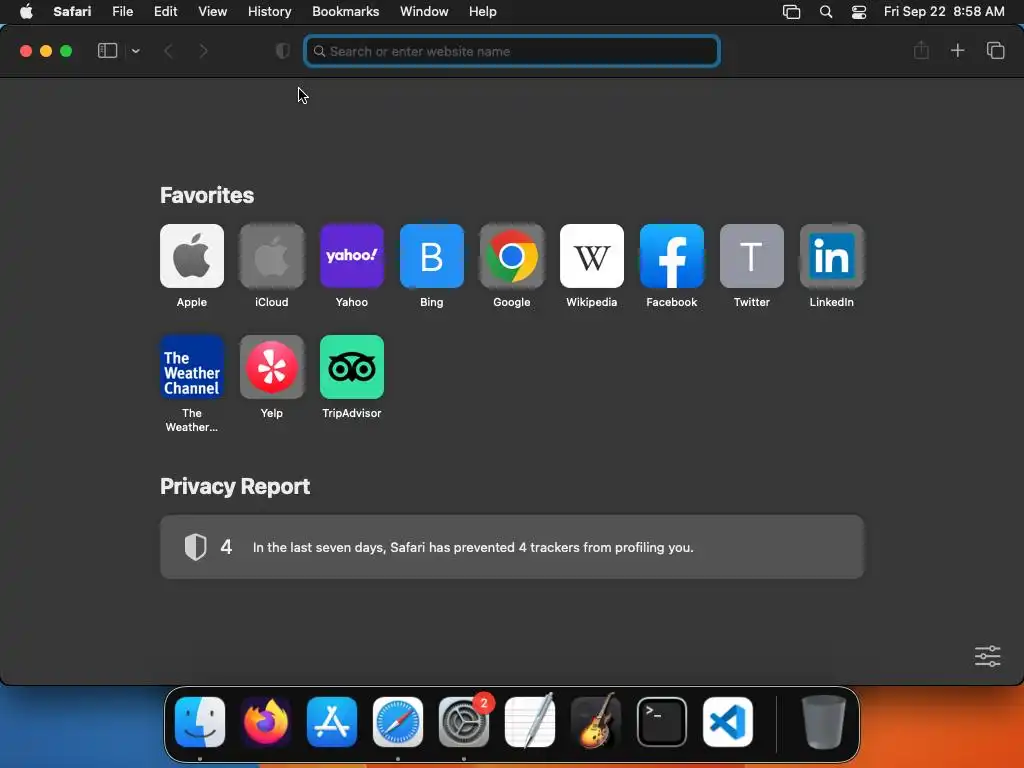1024x768 pixels.
Task: Open the Apple favorite tile
Action: pyautogui.click(x=191, y=256)
